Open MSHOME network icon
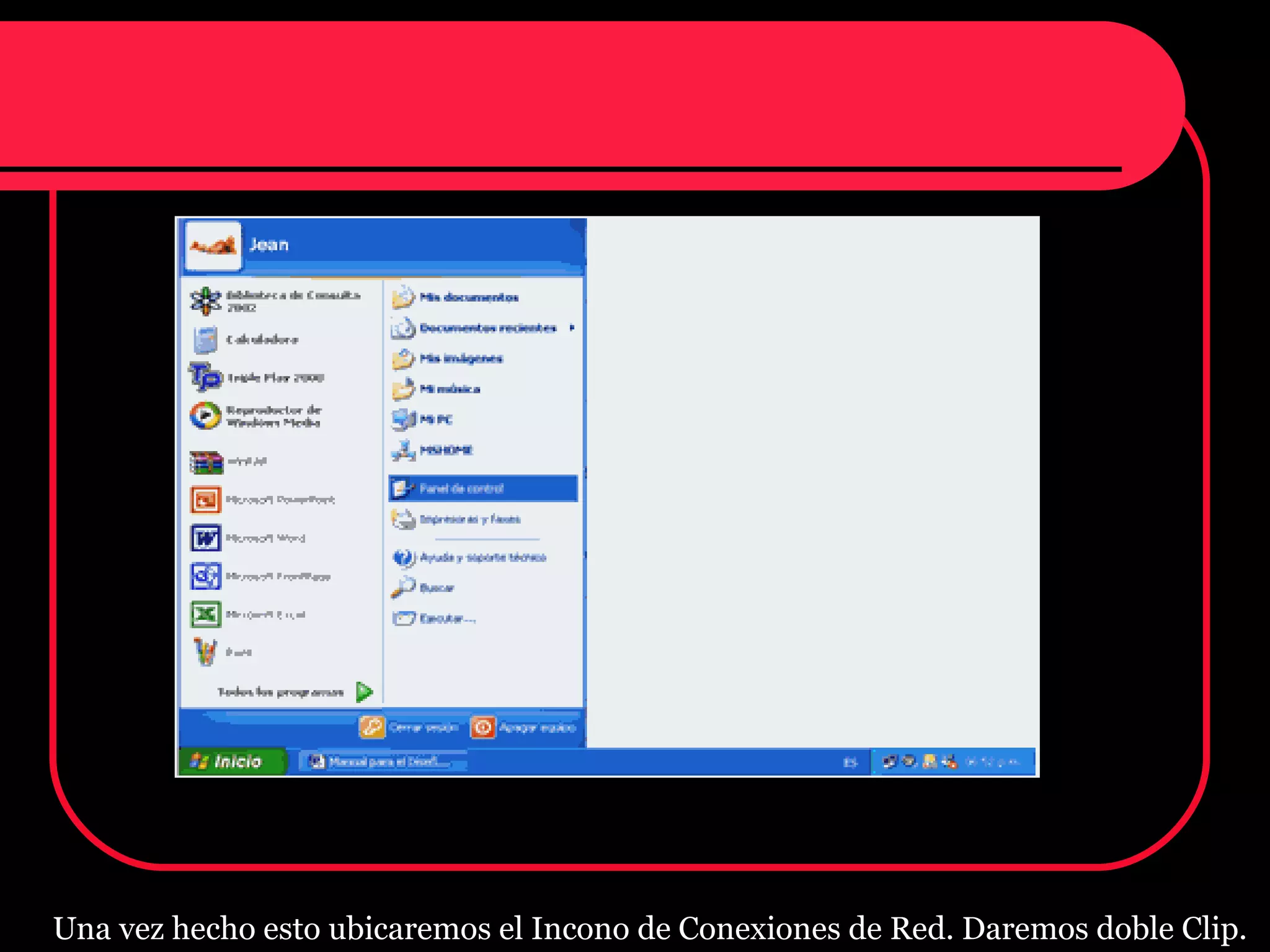The width and height of the screenshot is (1270, 952). coord(403,450)
